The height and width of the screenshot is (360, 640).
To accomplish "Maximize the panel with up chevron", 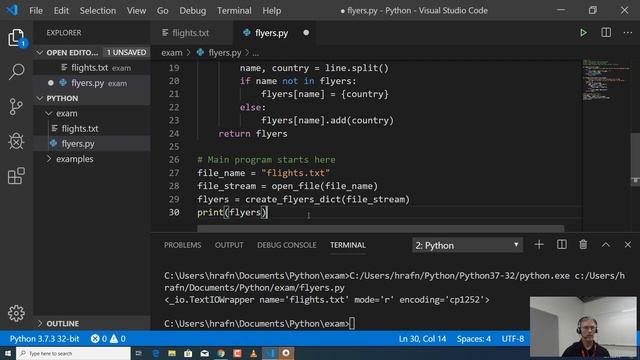I will tap(606, 244).
